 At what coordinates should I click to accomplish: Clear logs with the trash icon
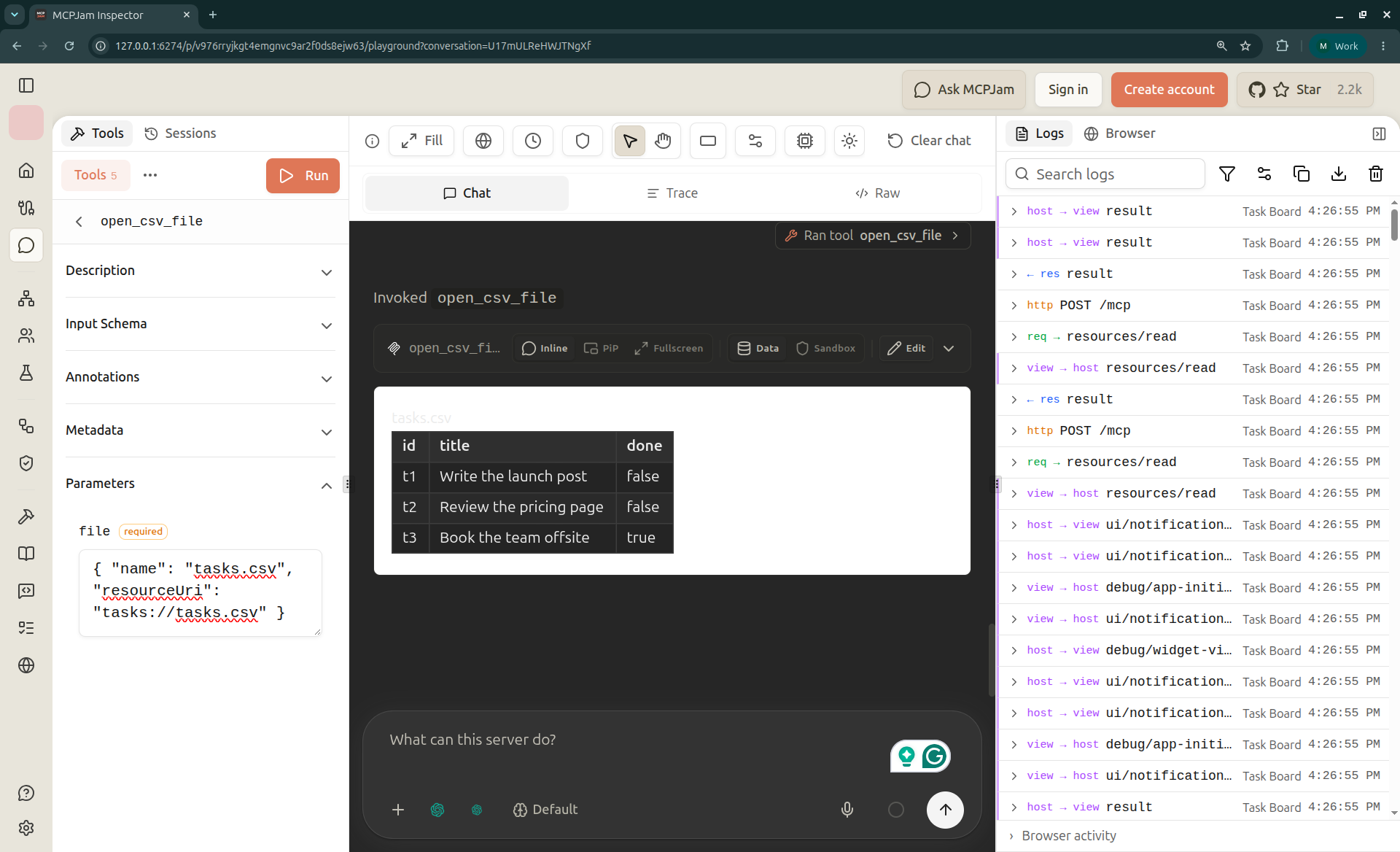coord(1376,174)
